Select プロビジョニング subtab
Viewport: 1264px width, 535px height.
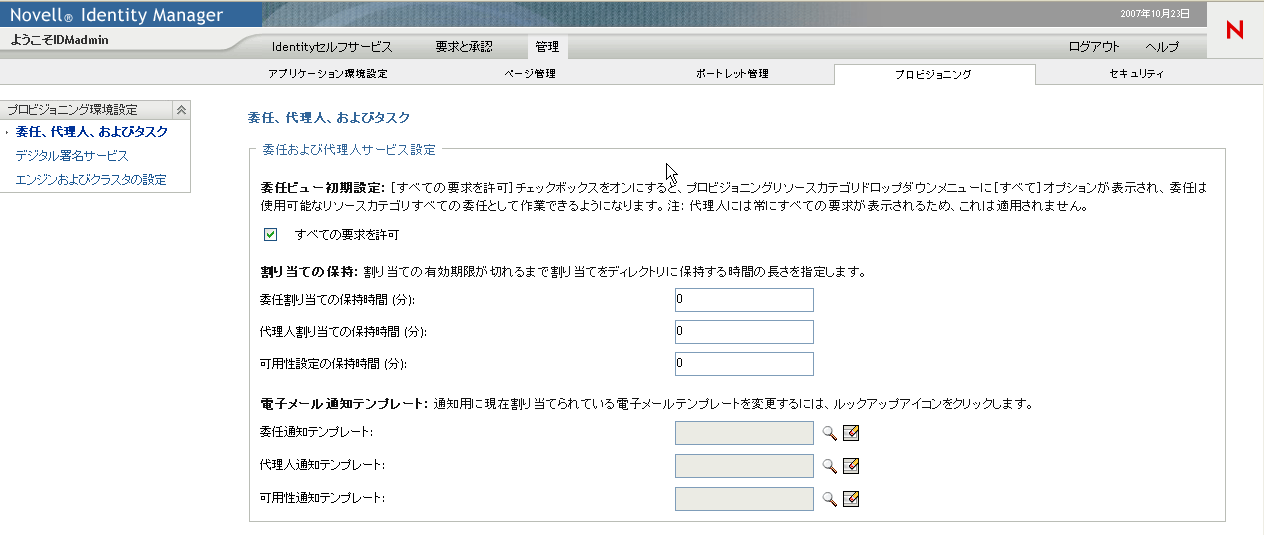(x=934, y=75)
